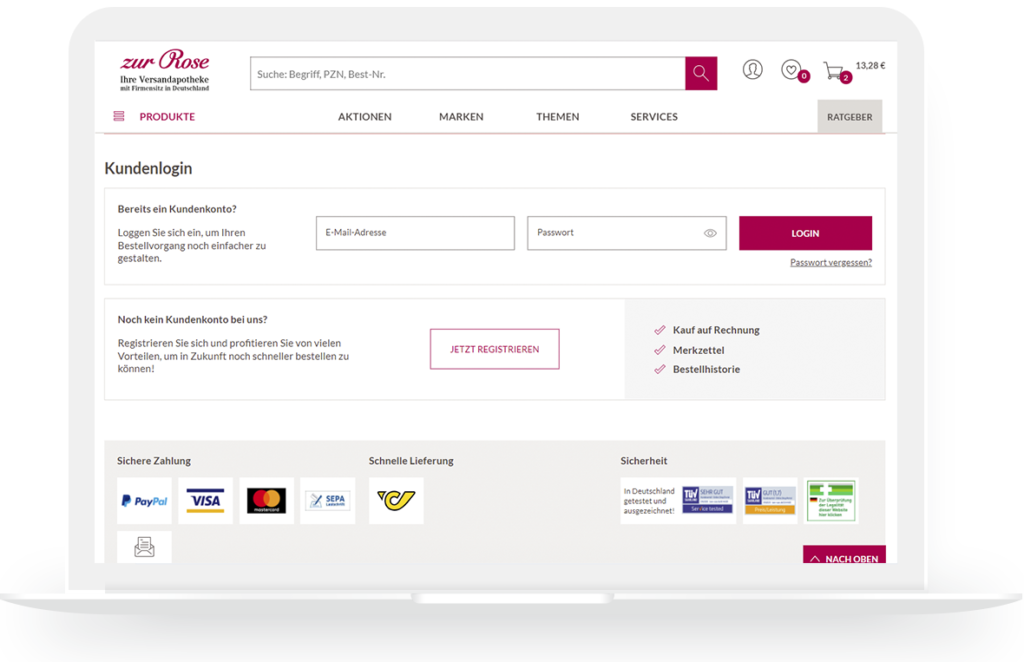This screenshot has width=1024, height=662.
Task: Expand the PRODUKTE hamburger menu
Action: point(119,116)
